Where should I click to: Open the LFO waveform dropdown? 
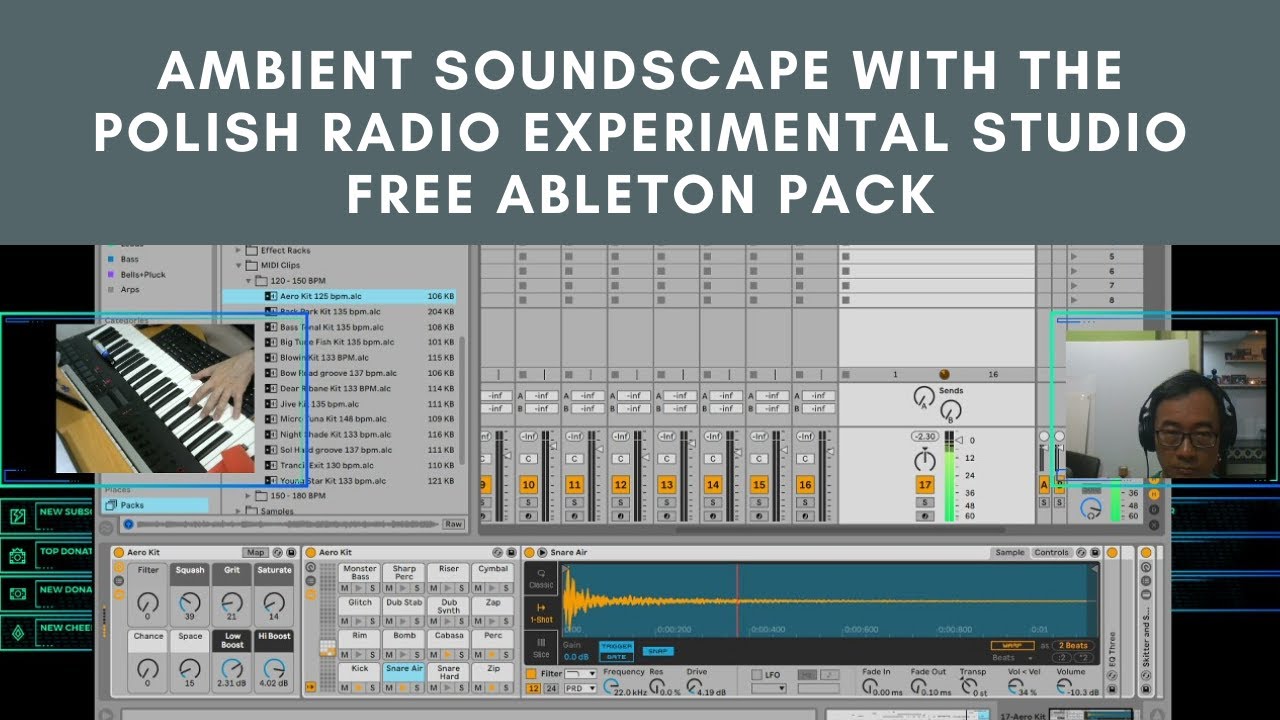pyautogui.click(x=768, y=688)
